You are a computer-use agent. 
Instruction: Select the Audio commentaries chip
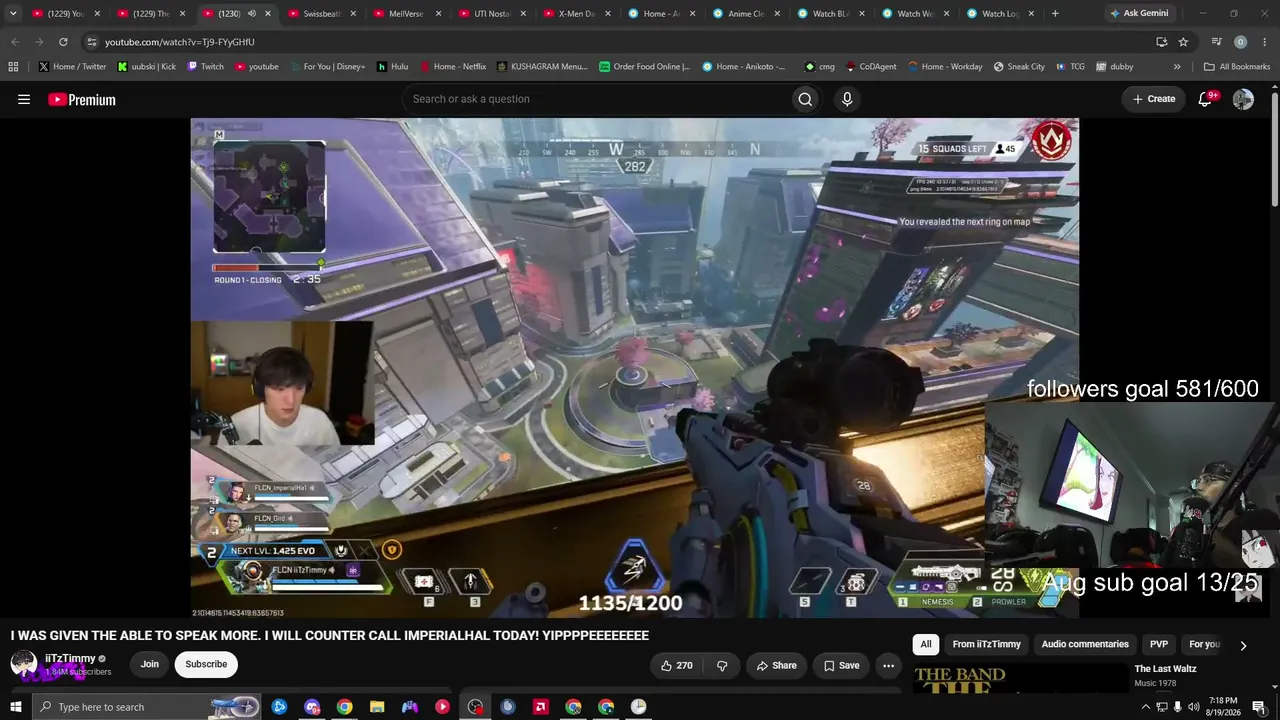pyautogui.click(x=1085, y=645)
